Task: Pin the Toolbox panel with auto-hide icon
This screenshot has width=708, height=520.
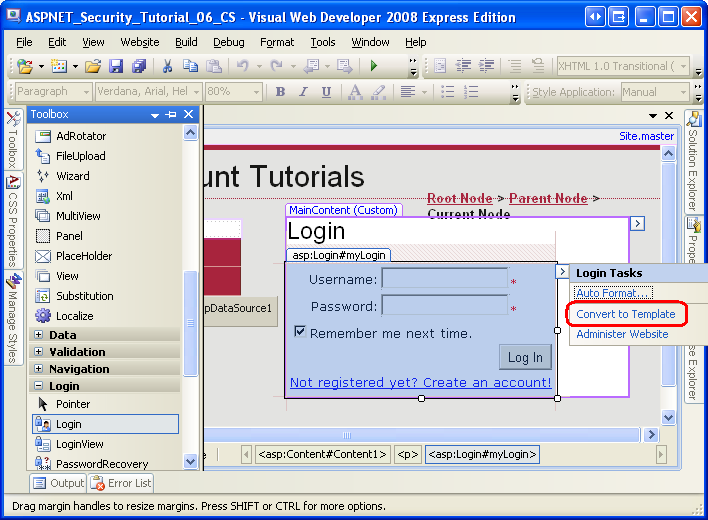Action: [x=171, y=115]
